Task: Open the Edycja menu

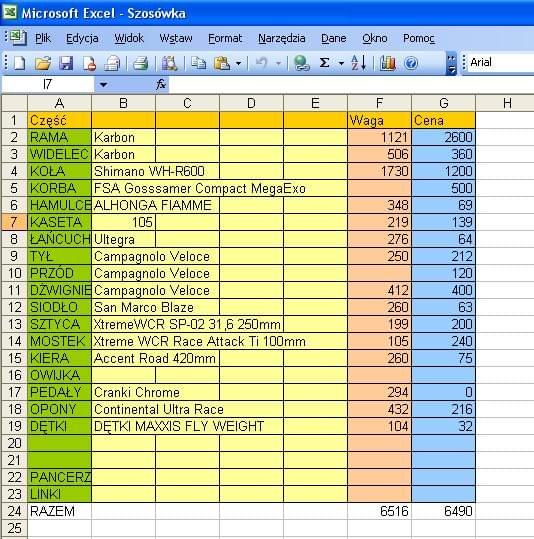Action: pos(82,38)
